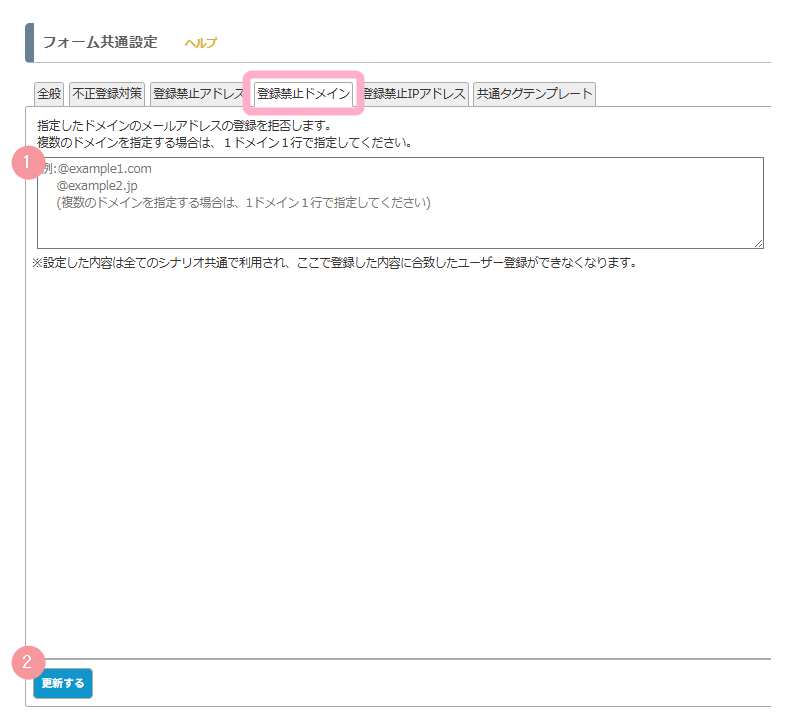The width and height of the screenshot is (790, 724).
Task: Open the 共通タグテンプレート tab
Action: (x=535, y=94)
